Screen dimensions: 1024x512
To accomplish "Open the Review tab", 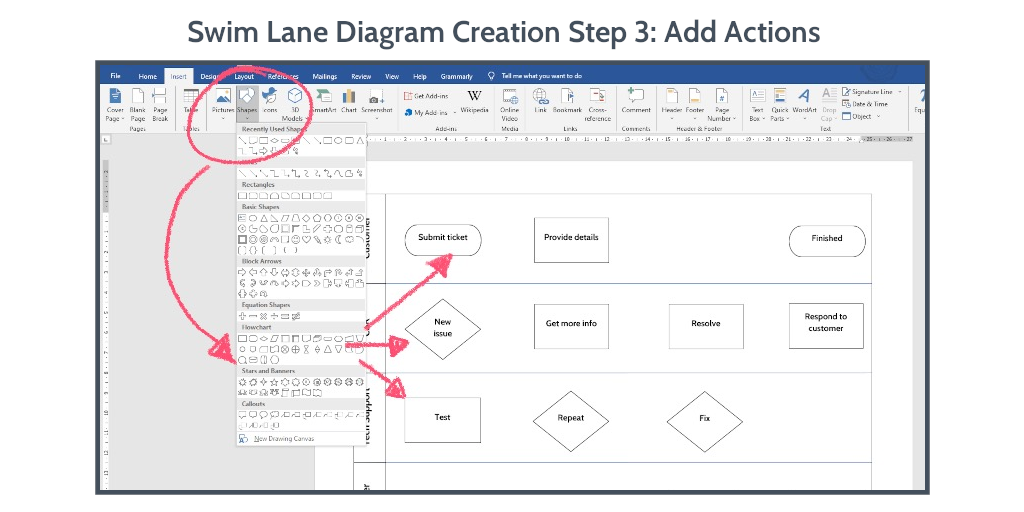I will [x=361, y=76].
